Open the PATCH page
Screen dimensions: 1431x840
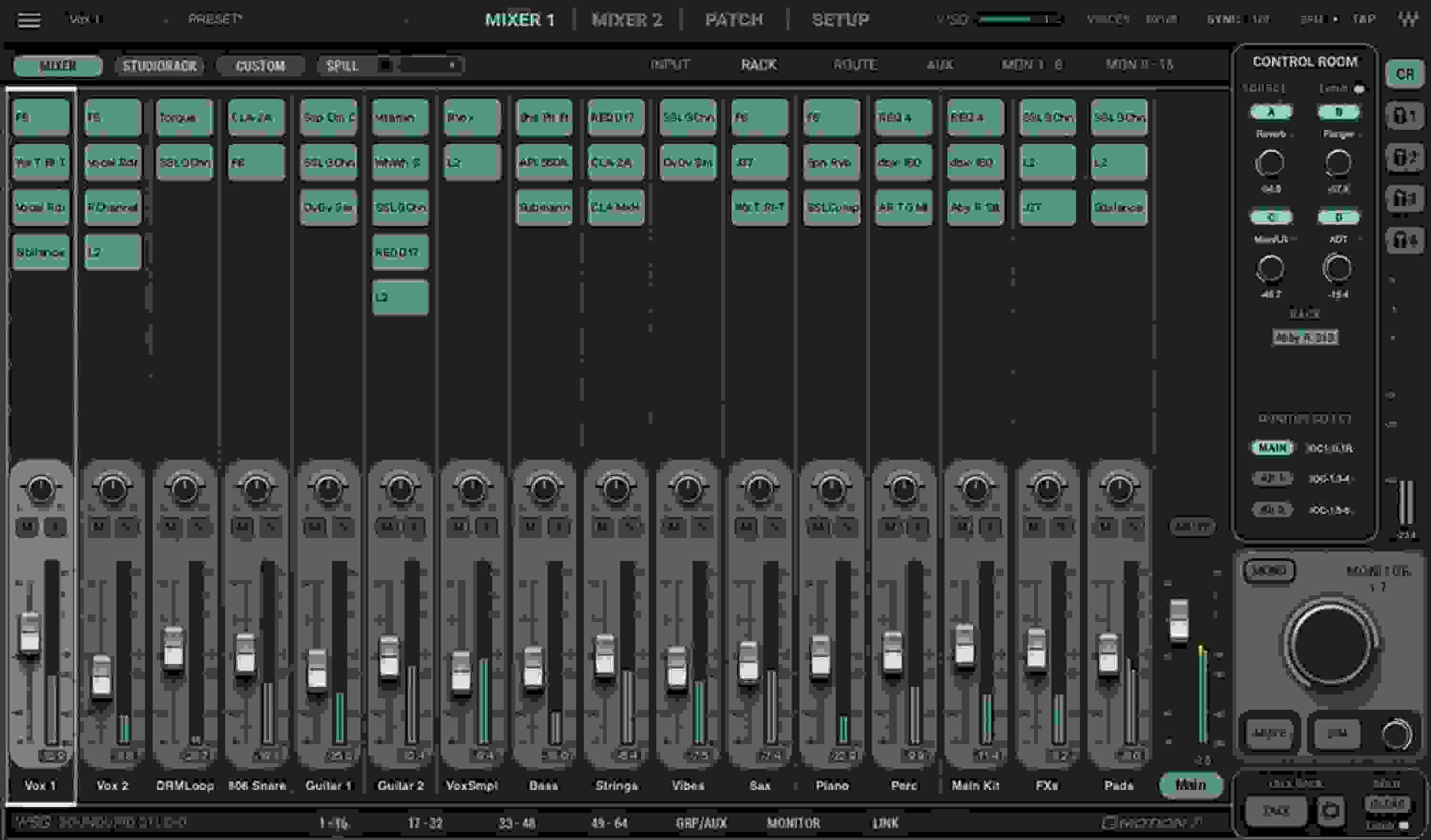[733, 19]
